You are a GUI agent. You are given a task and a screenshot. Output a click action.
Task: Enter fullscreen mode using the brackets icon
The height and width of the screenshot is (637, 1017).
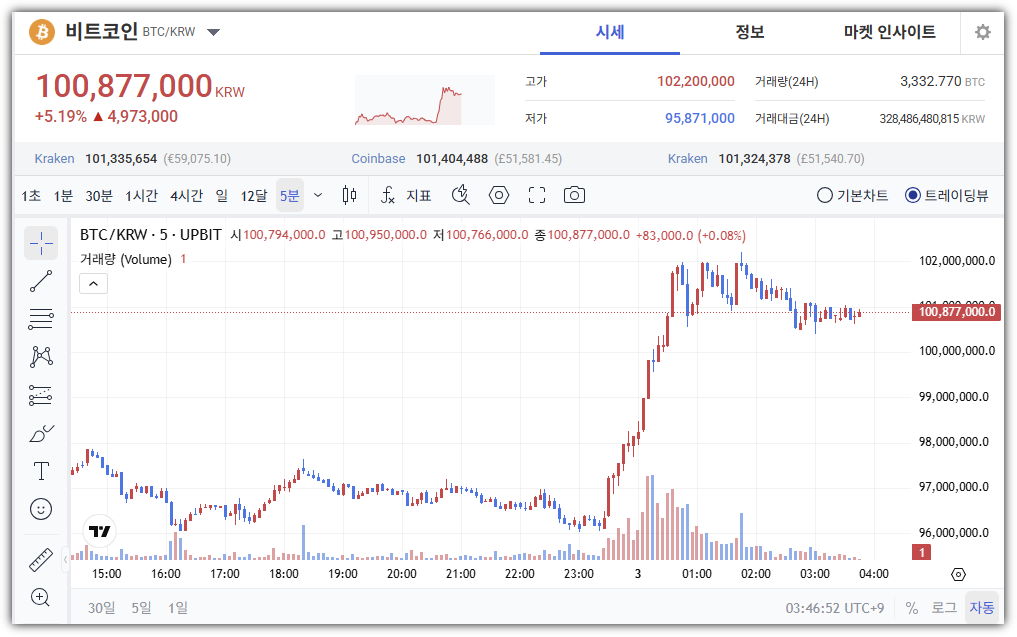coord(536,195)
